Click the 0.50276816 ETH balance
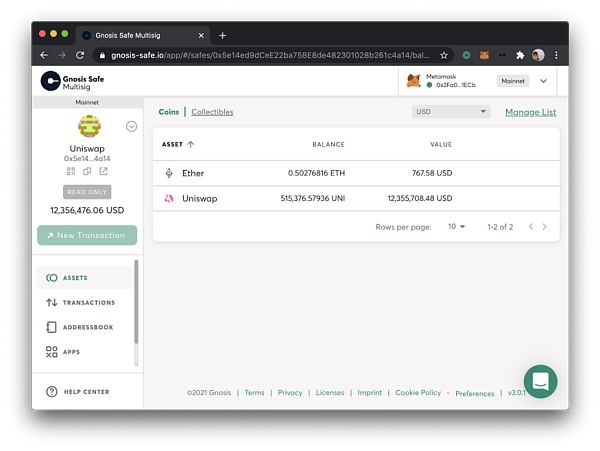 (316, 173)
